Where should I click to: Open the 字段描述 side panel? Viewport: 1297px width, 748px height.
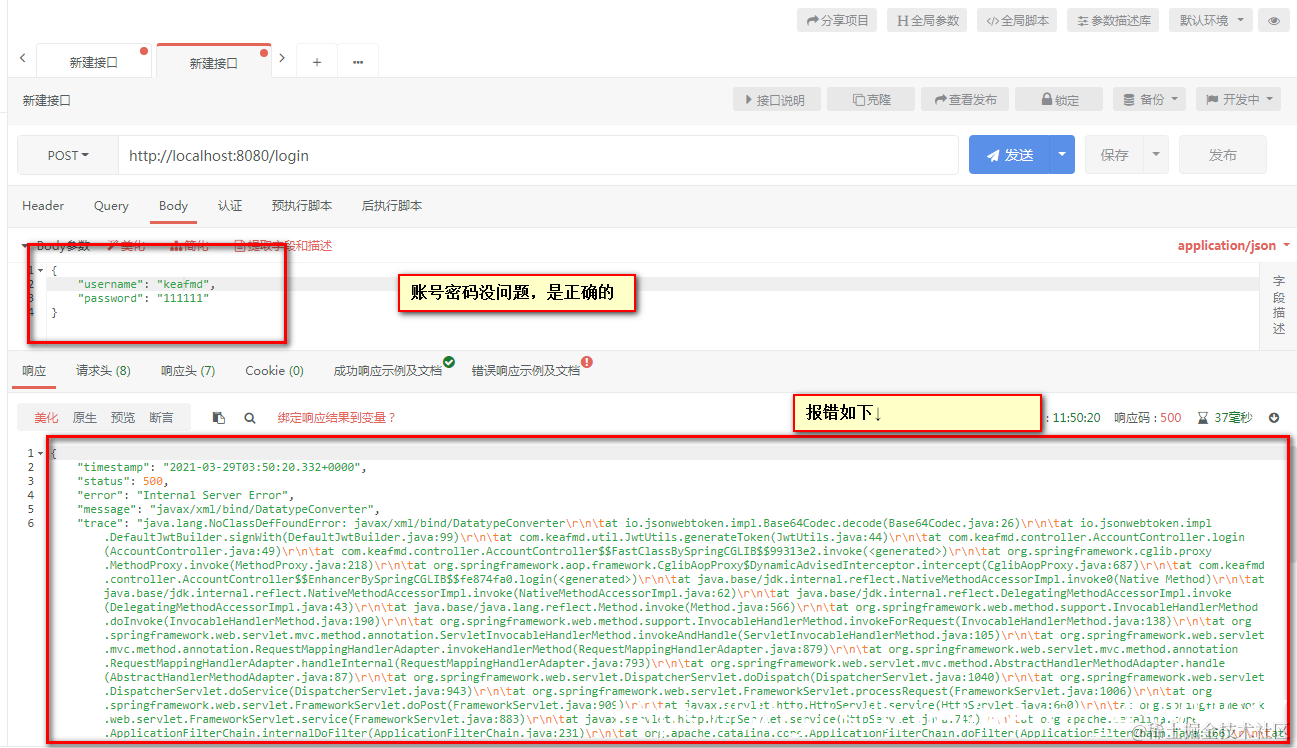1278,305
